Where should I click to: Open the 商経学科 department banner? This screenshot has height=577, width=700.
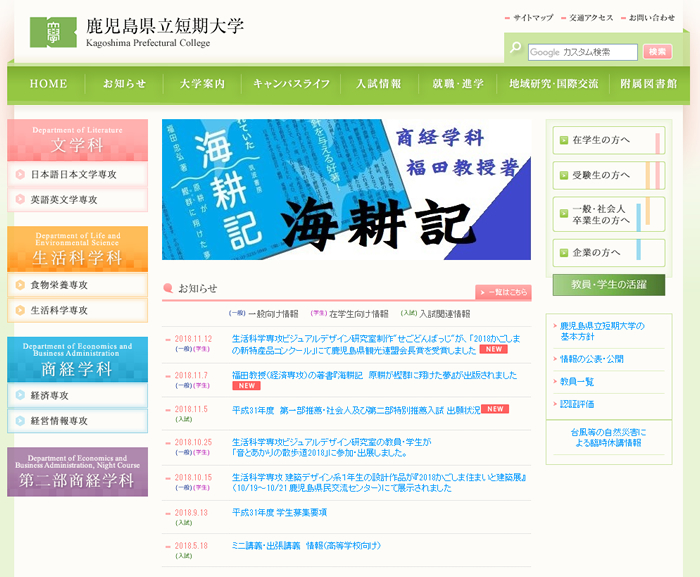(77, 361)
